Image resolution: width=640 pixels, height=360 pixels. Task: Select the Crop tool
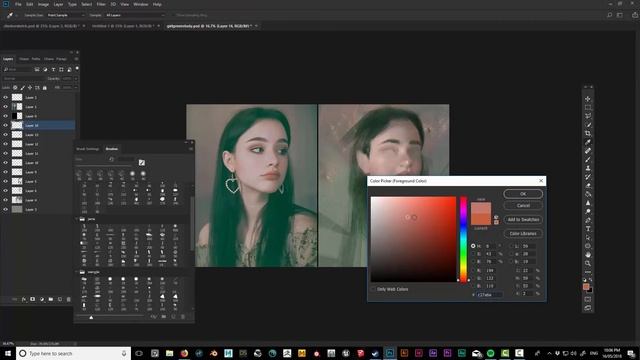point(588,133)
